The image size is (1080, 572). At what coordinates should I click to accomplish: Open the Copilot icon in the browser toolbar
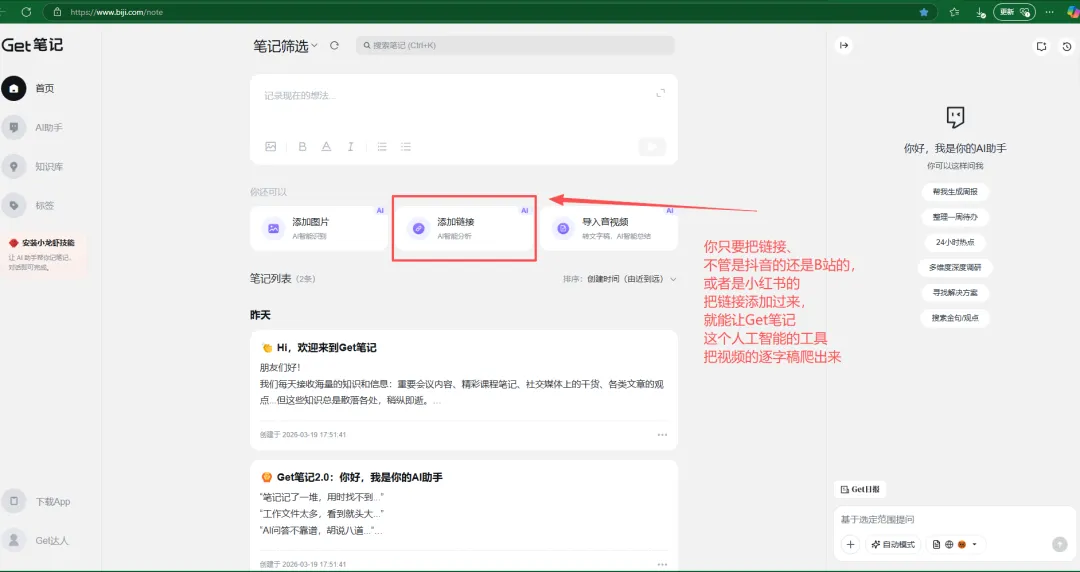[x=1072, y=12]
